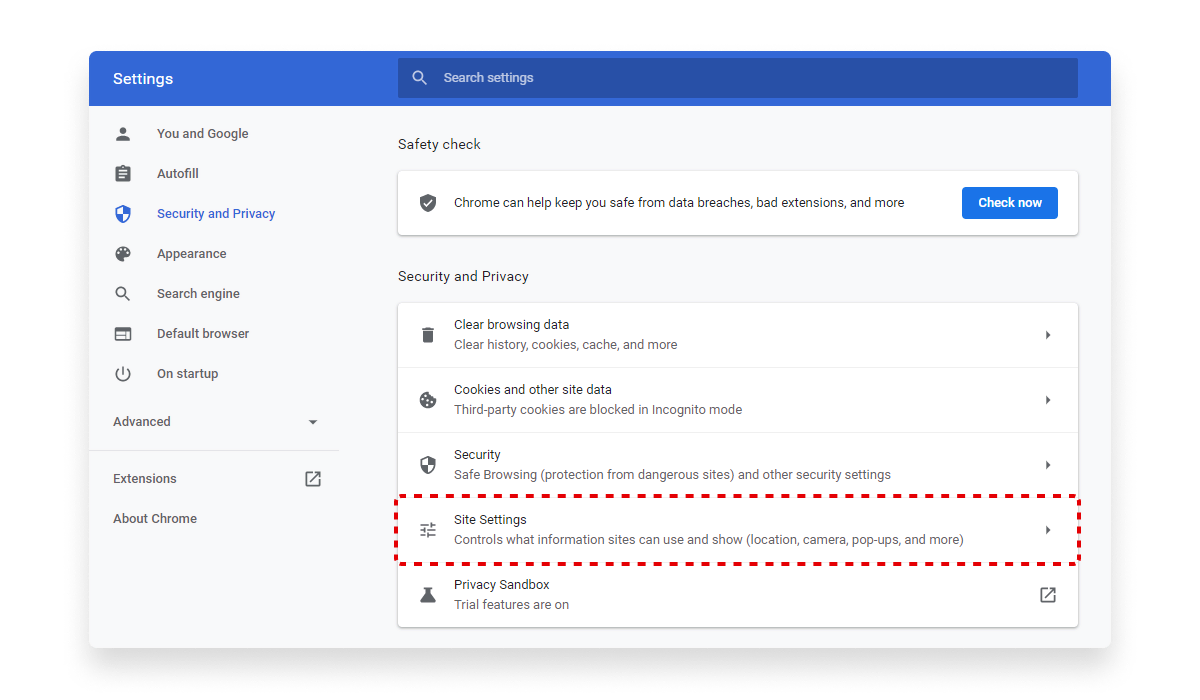Click the palette icon beside Appearance
This screenshot has height=700, width=1200.
coord(123,253)
